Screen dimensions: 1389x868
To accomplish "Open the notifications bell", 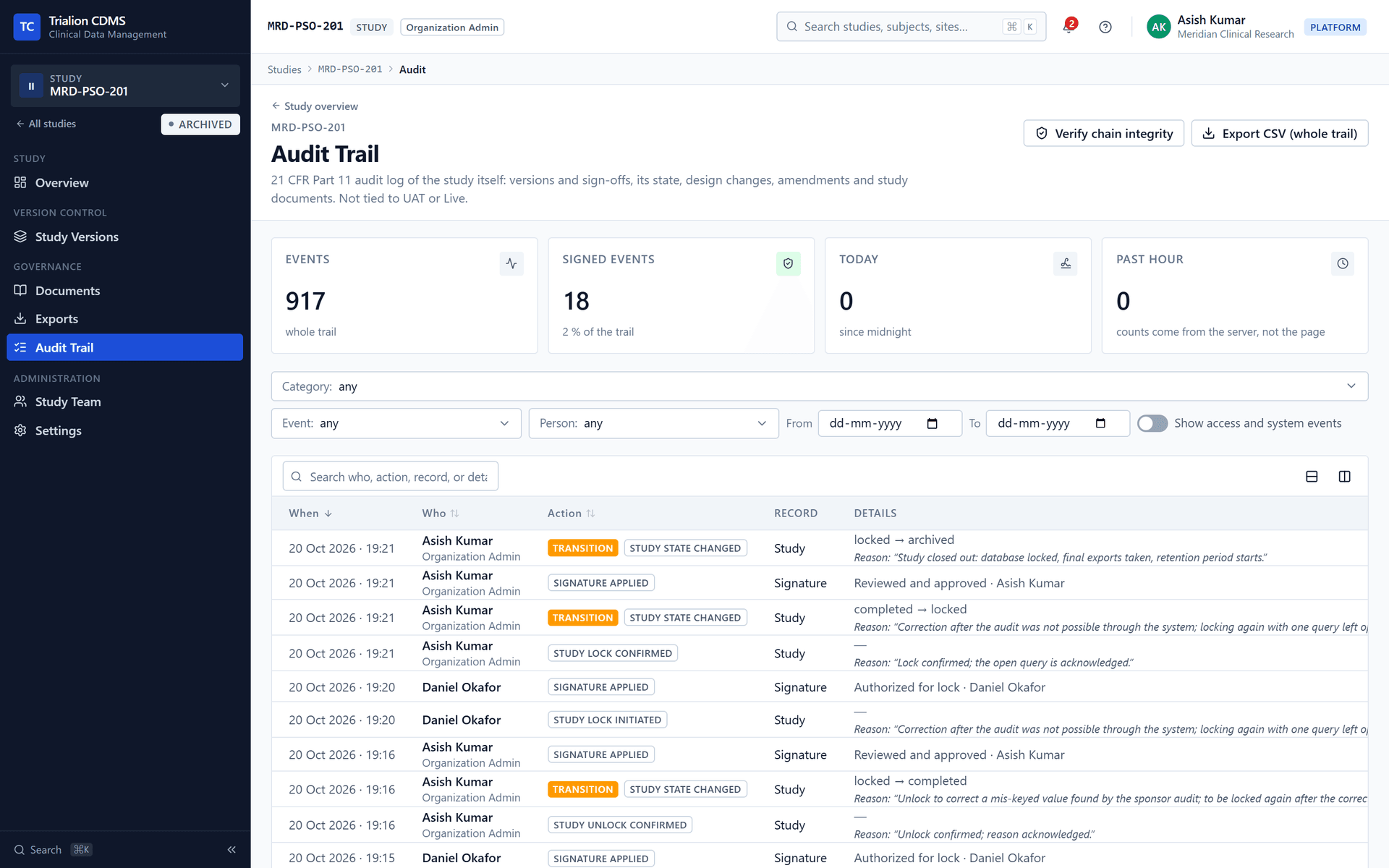I will [x=1069, y=27].
